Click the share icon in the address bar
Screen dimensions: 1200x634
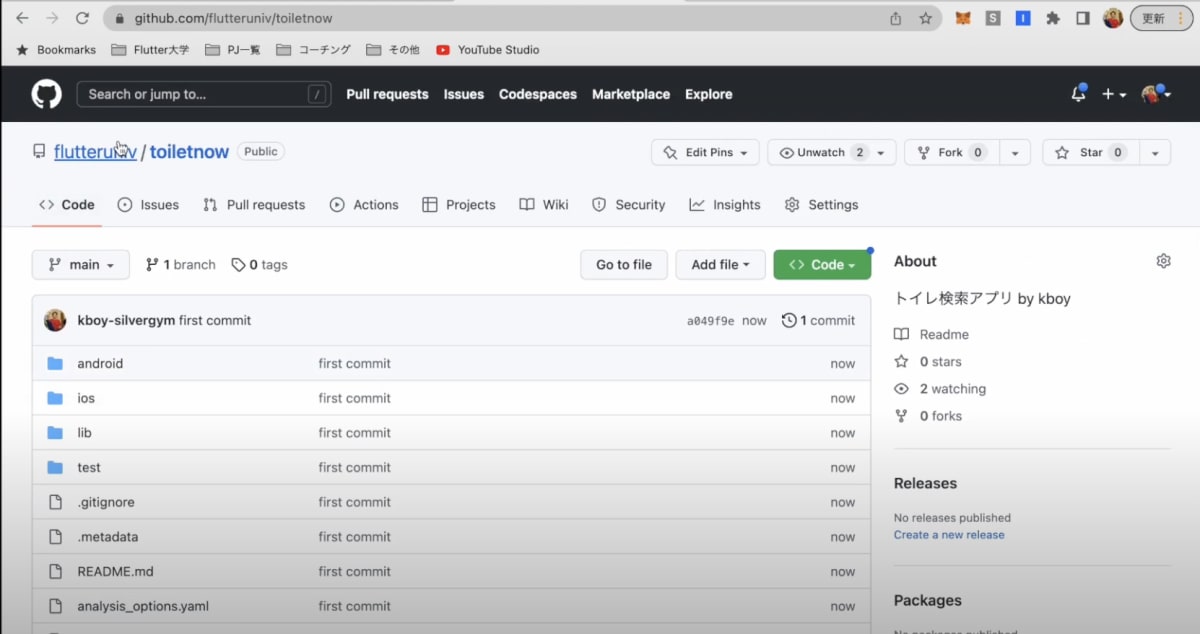pos(896,18)
